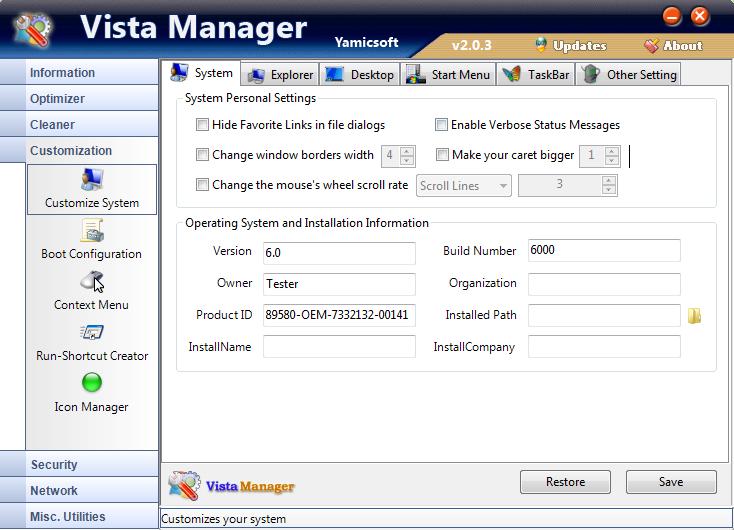
Task: Switch to the System tab
Action: click(202, 73)
